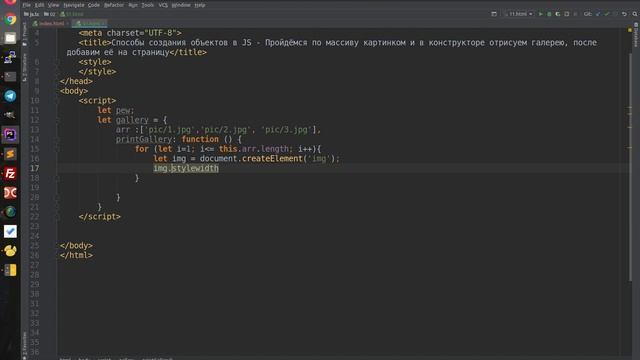This screenshot has height=360, width=640.
Task: Open the View menu
Action: pos(53,5)
